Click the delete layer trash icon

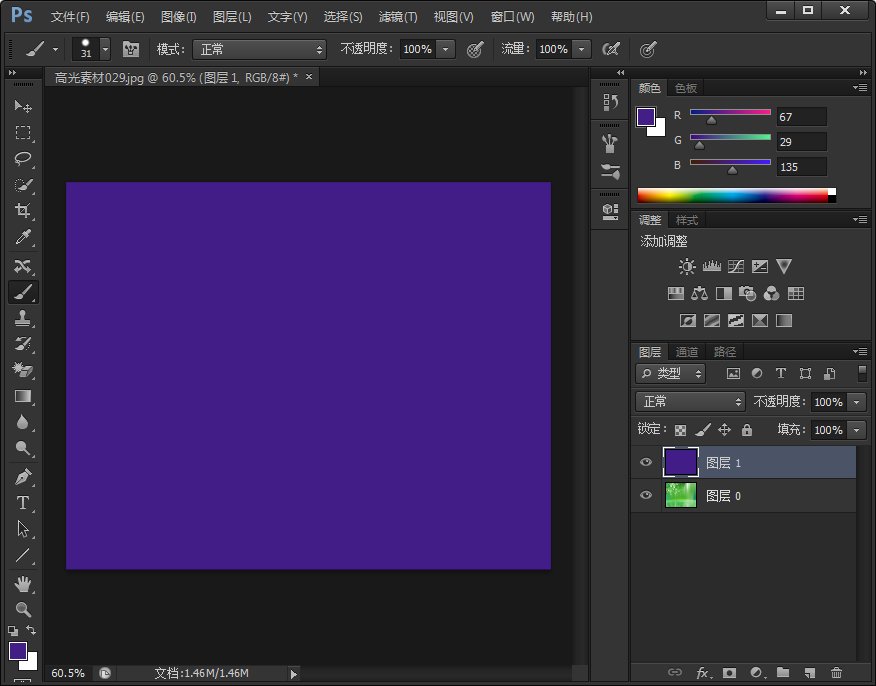[x=836, y=673]
